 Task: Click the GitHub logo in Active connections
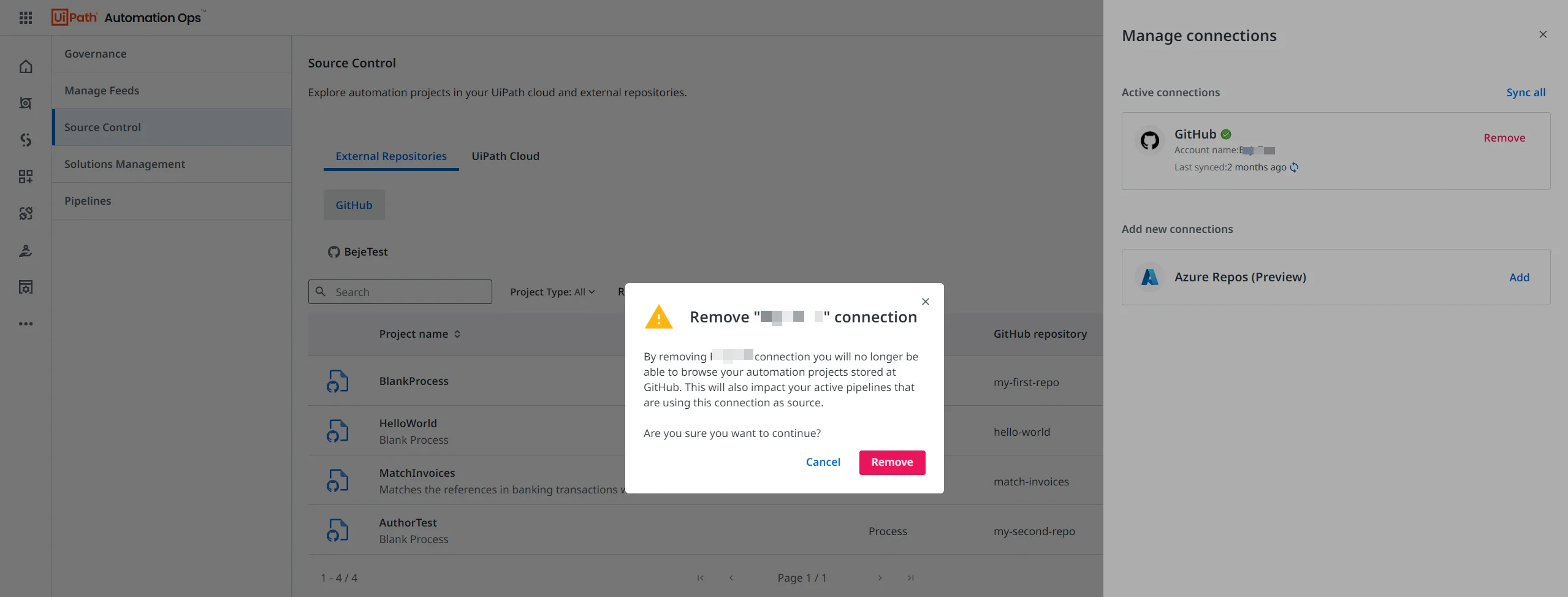pos(1149,140)
